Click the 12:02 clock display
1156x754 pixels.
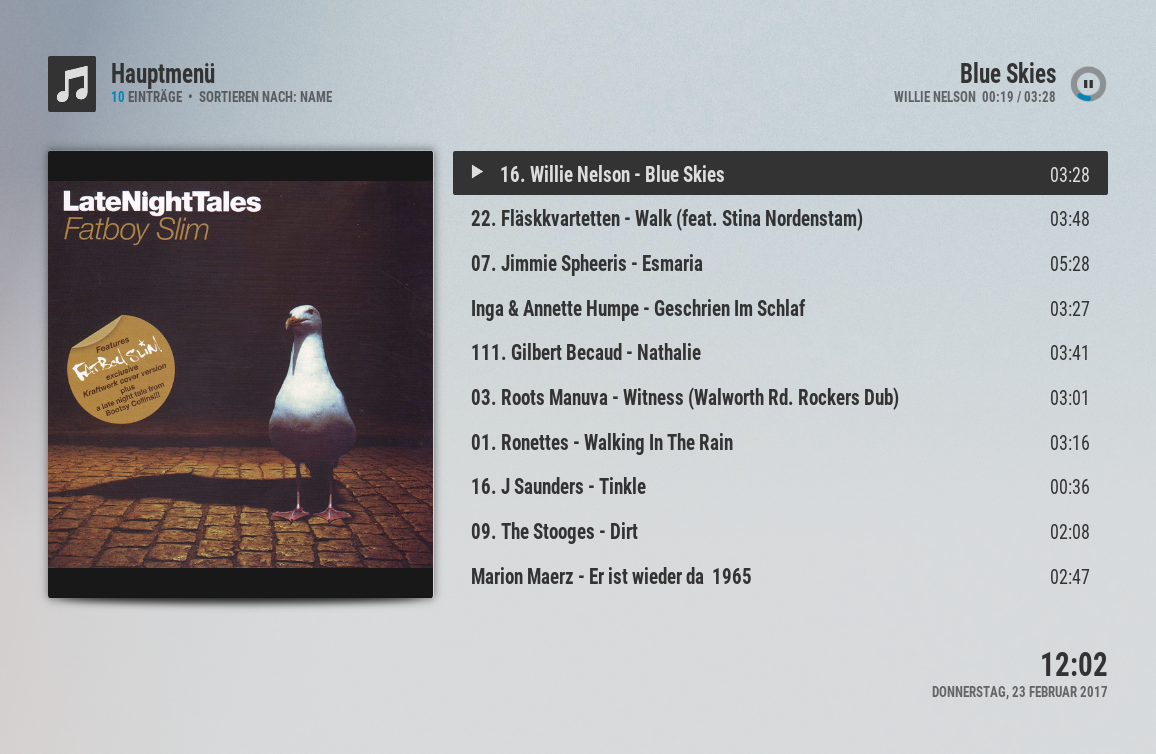tap(1073, 665)
